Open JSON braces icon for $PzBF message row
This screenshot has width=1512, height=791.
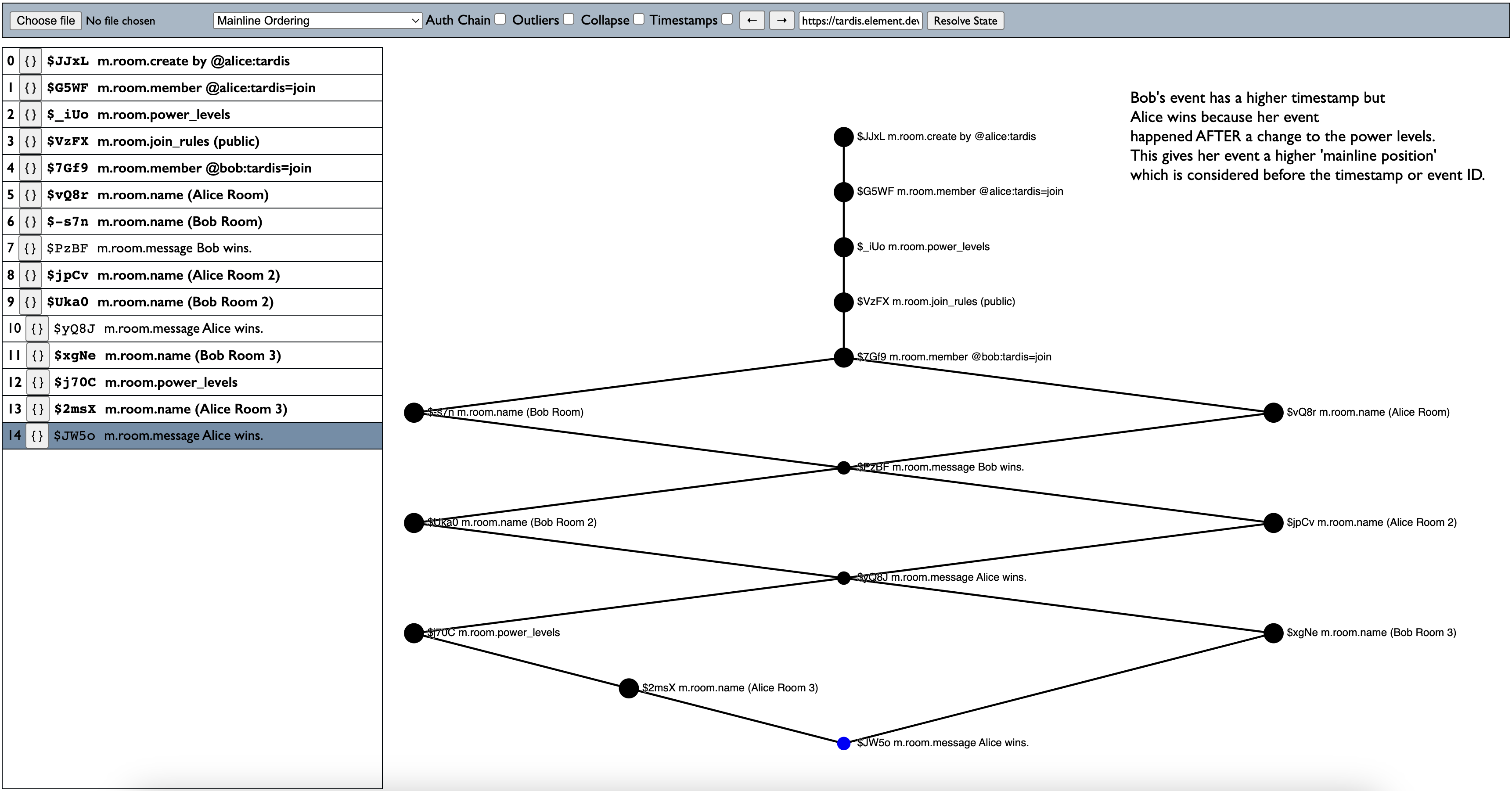(31, 248)
